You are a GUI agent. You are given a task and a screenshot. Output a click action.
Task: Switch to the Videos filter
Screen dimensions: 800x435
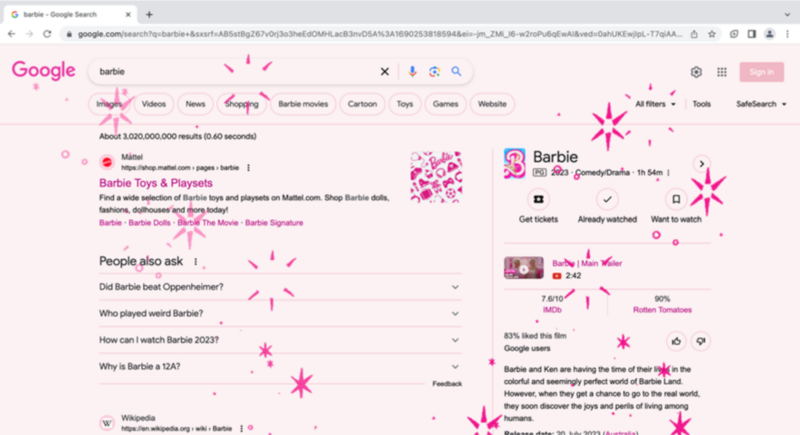click(154, 104)
